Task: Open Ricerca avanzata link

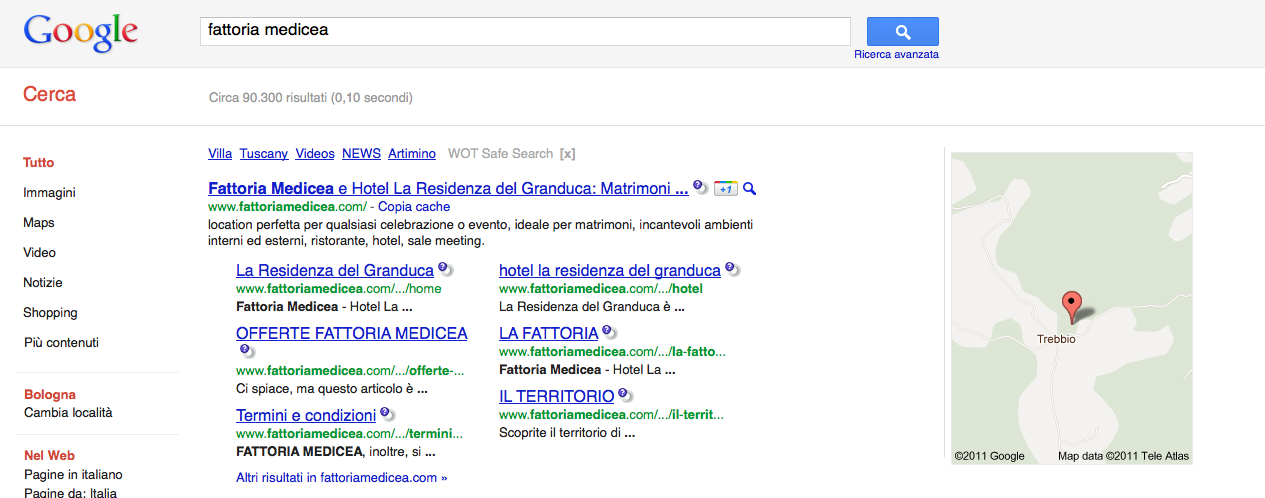Action: tap(896, 54)
